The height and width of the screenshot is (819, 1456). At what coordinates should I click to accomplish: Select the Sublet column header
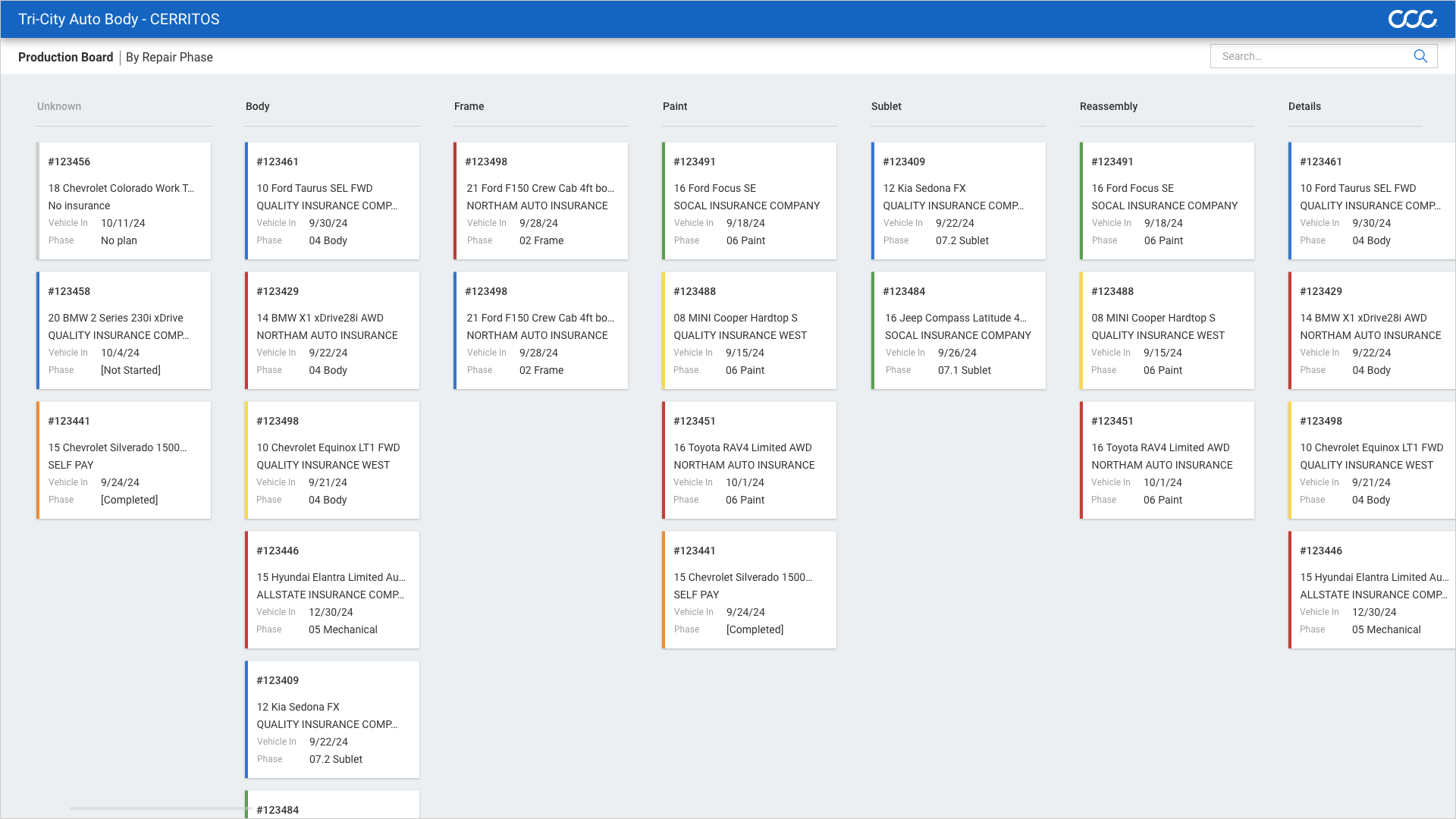pyautogui.click(x=886, y=106)
